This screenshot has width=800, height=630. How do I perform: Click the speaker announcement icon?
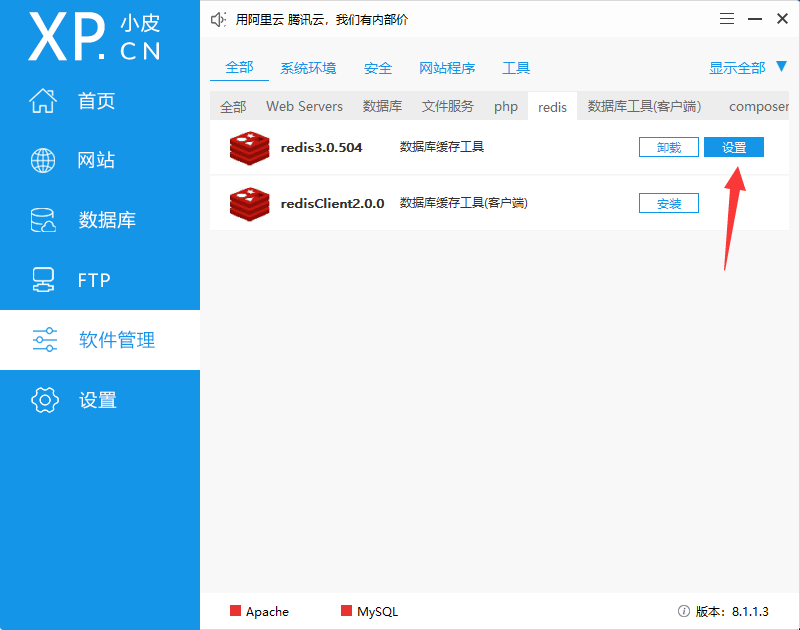tap(218, 20)
